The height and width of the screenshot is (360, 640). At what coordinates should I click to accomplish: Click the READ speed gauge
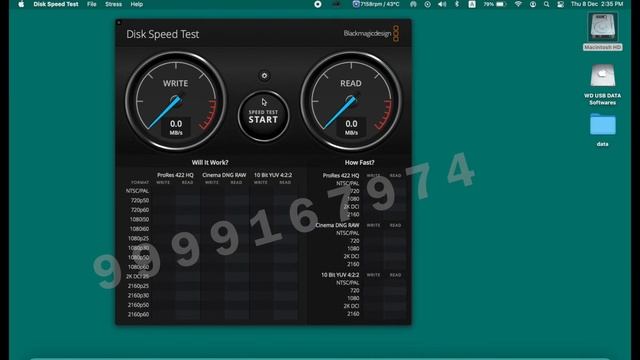(351, 101)
